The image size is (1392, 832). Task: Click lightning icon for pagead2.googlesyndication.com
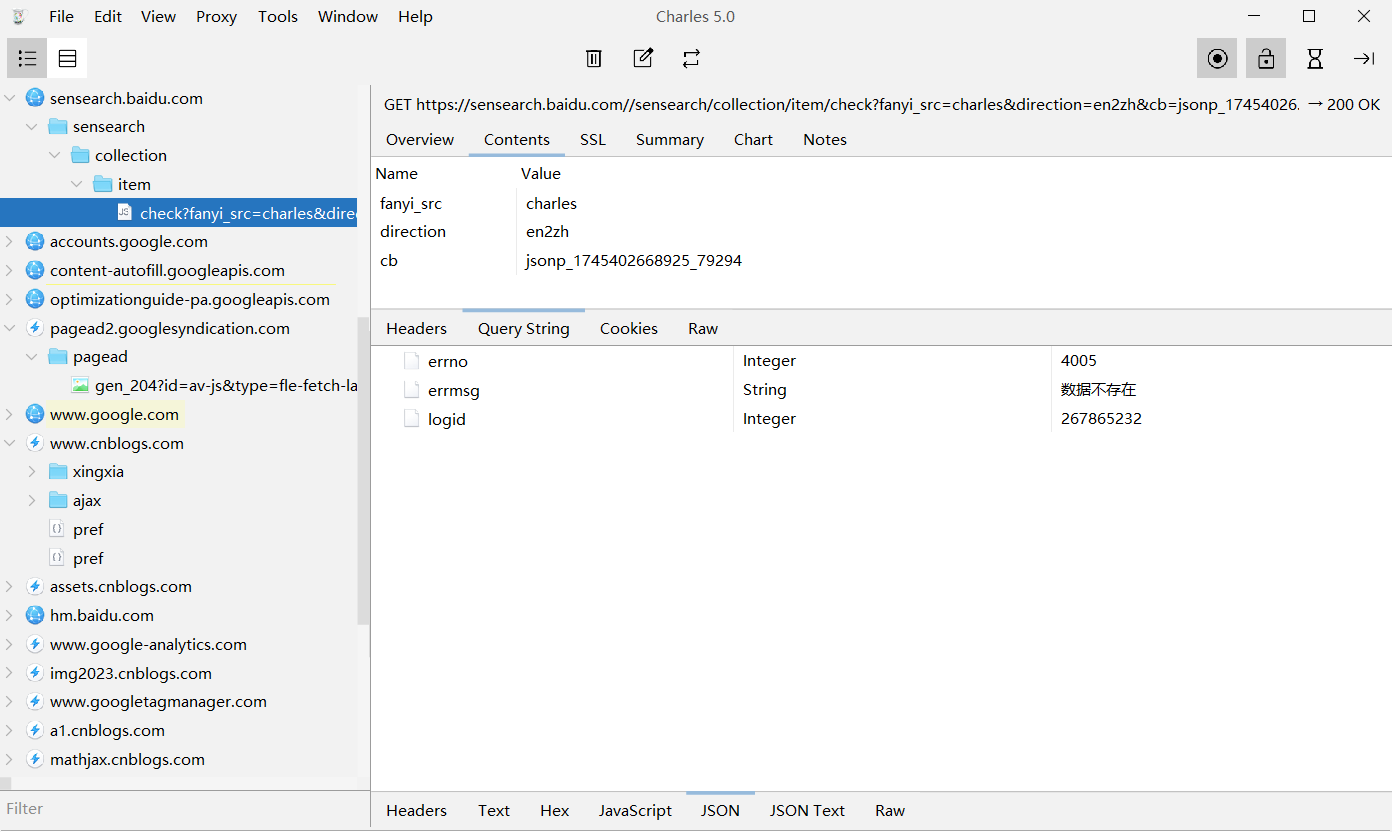tap(35, 328)
